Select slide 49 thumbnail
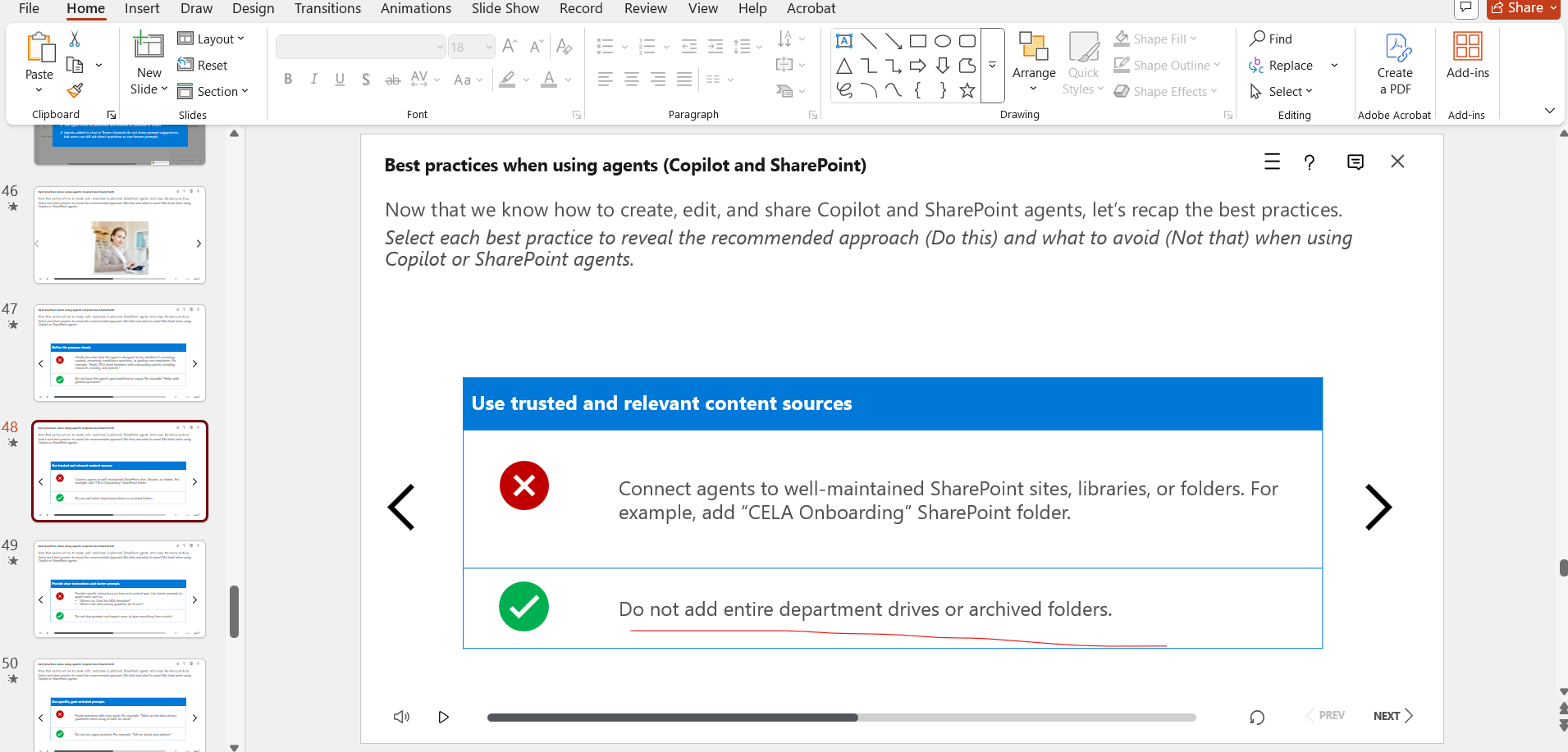This screenshot has width=1568, height=752. (120, 589)
